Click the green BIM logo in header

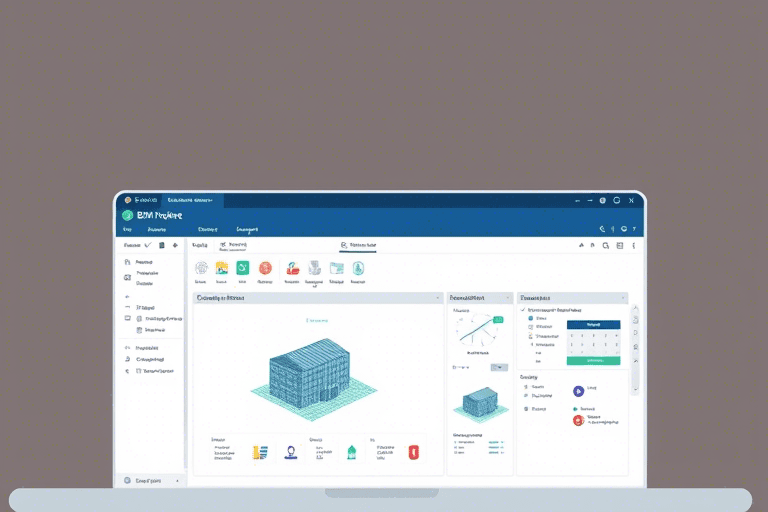tap(127, 215)
